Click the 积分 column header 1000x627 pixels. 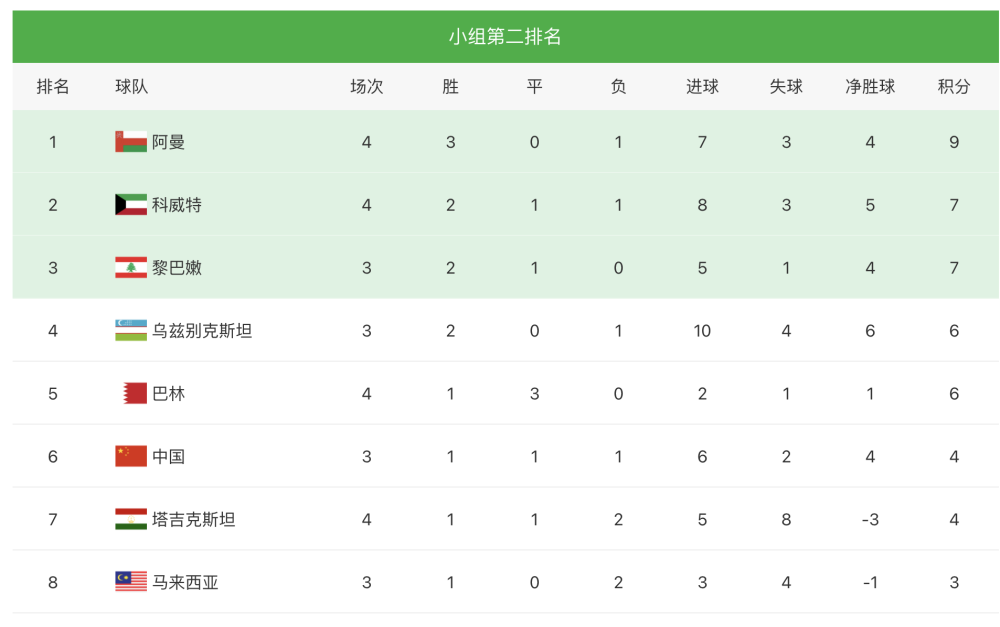click(x=954, y=87)
